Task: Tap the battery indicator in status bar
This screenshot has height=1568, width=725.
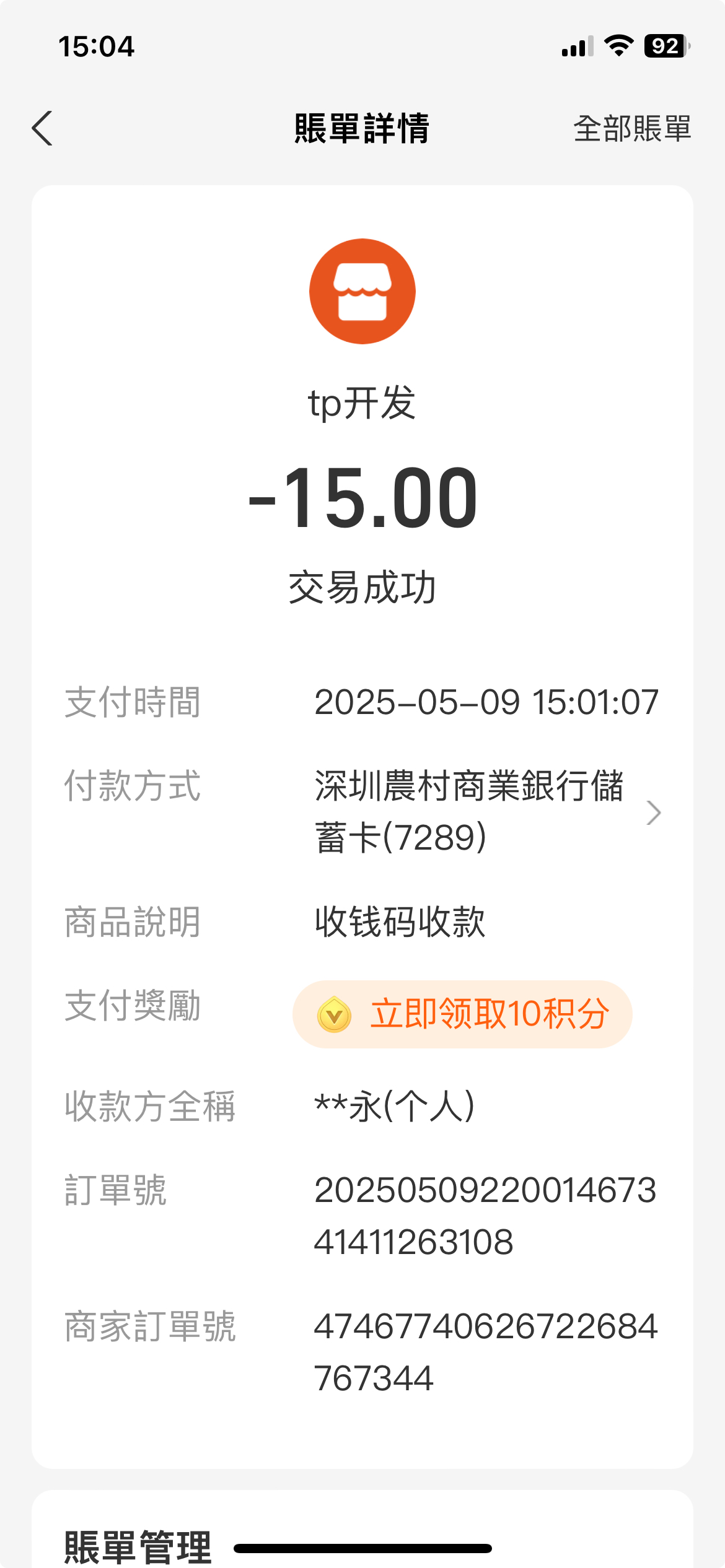Action: tap(667, 46)
